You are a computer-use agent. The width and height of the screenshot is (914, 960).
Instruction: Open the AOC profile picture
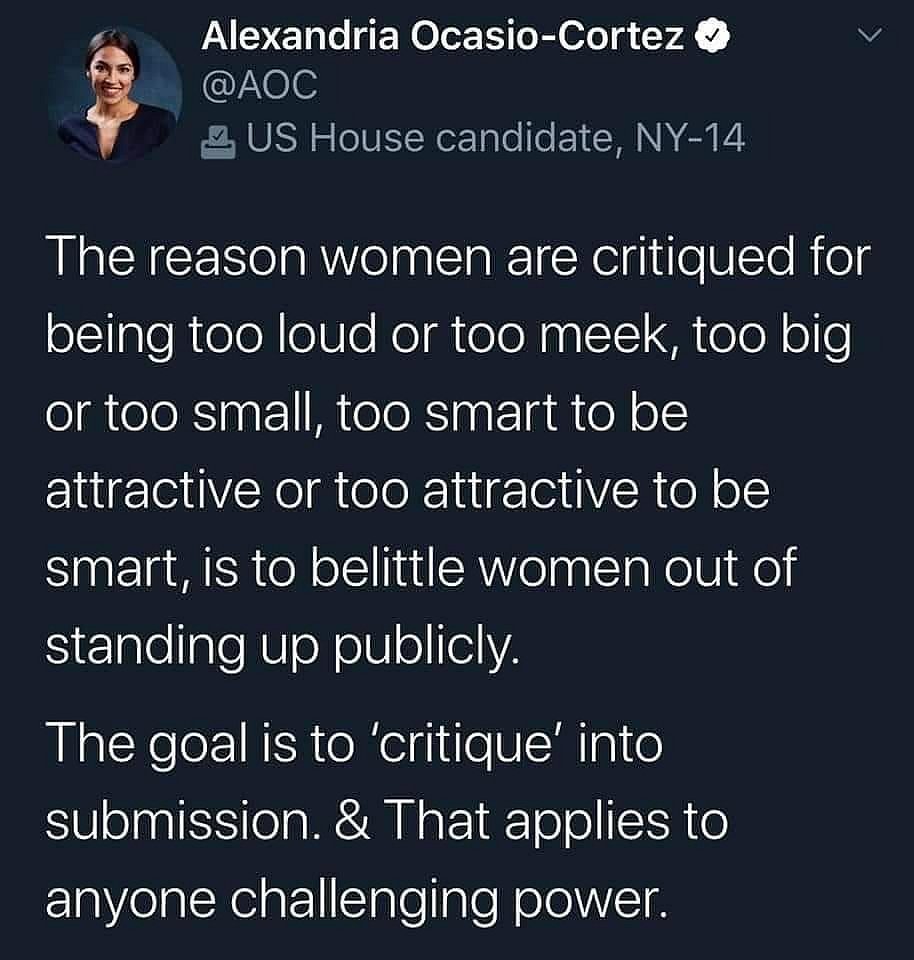[x=116, y=94]
